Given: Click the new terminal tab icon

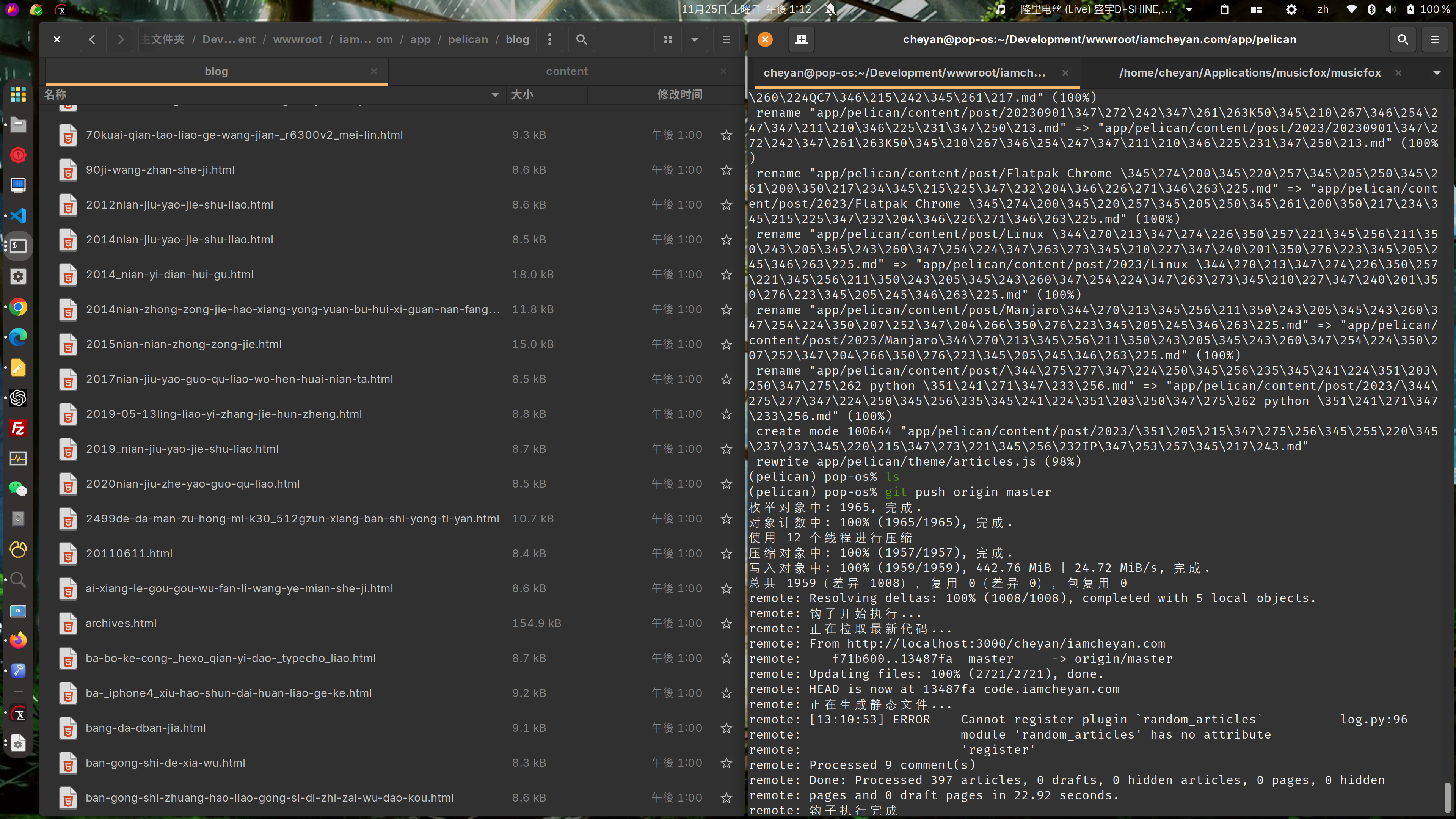Looking at the screenshot, I should 802,39.
